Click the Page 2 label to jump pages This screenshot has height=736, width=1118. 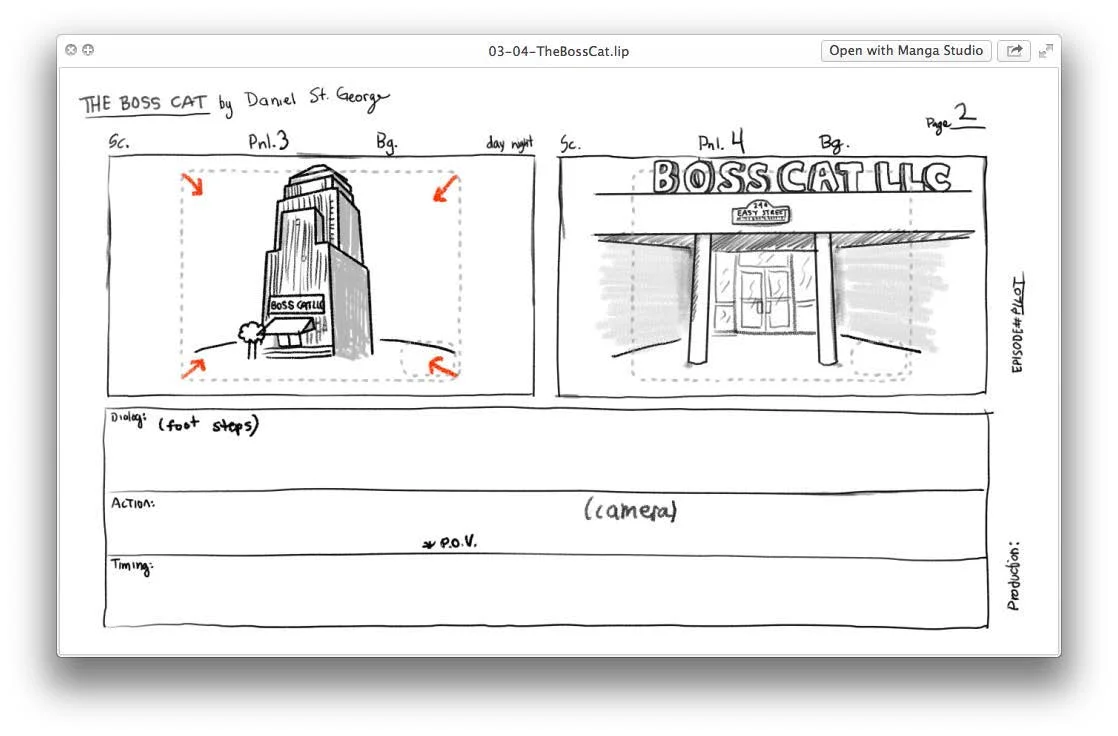pyautogui.click(x=951, y=119)
